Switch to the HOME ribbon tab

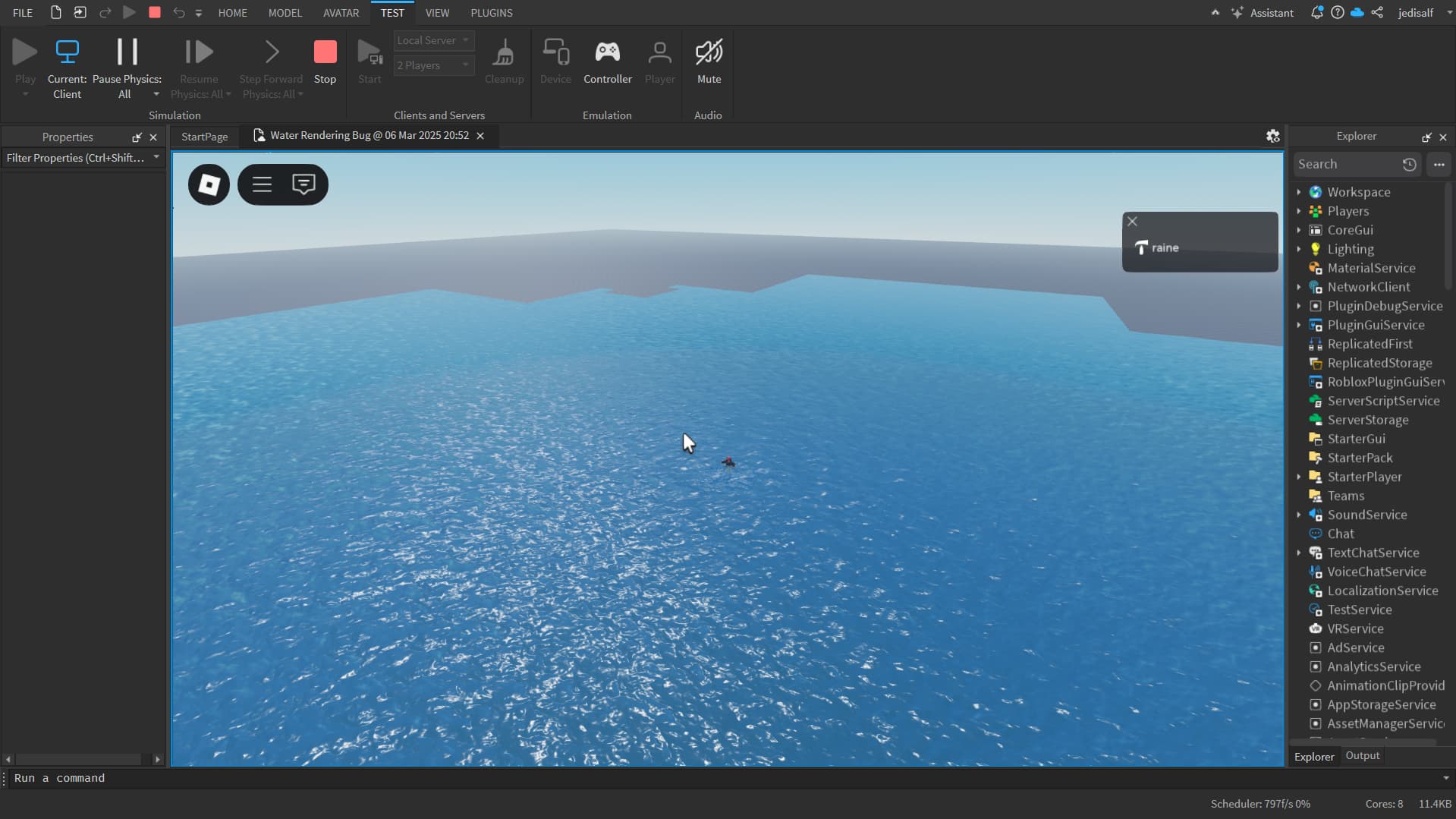[x=233, y=12]
